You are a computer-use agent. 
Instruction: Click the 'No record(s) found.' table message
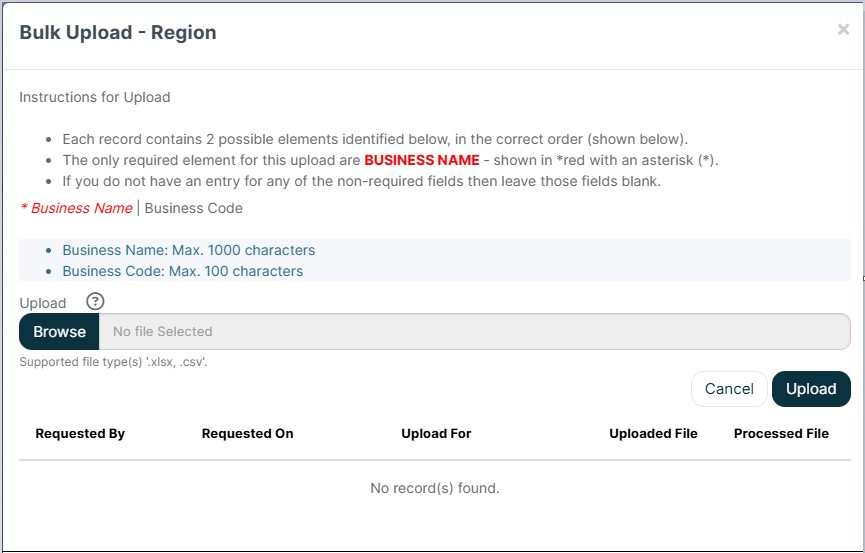(x=434, y=488)
